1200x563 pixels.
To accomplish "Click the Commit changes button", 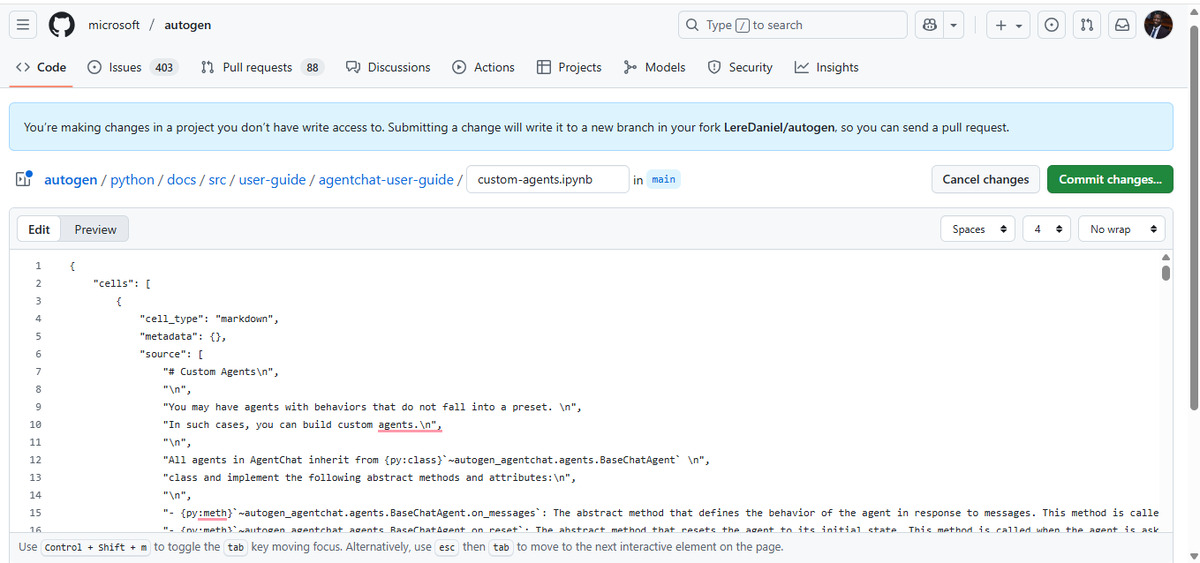I will (1109, 180).
